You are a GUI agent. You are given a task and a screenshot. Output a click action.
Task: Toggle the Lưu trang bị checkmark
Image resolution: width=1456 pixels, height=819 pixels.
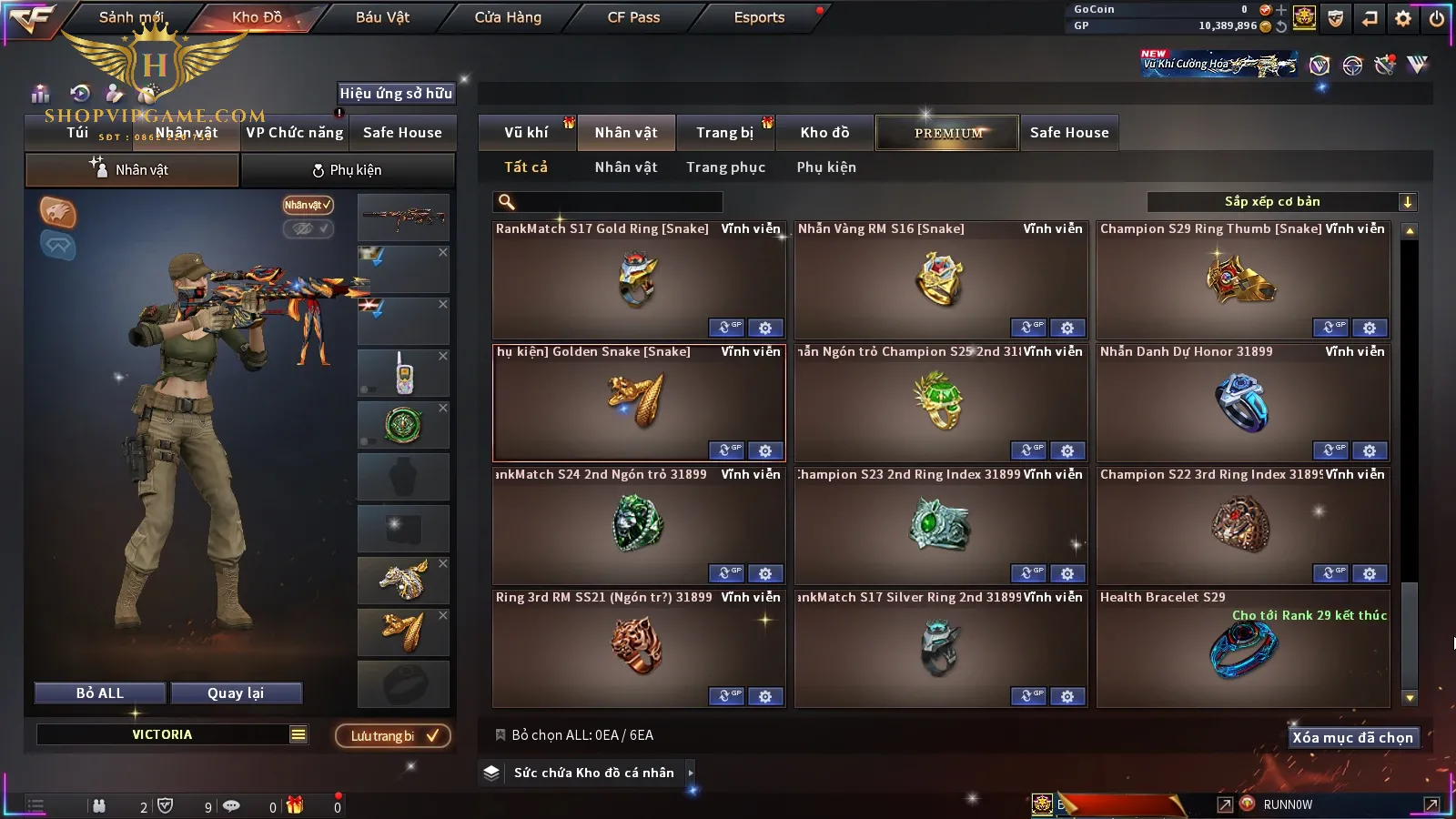pyautogui.click(x=393, y=735)
